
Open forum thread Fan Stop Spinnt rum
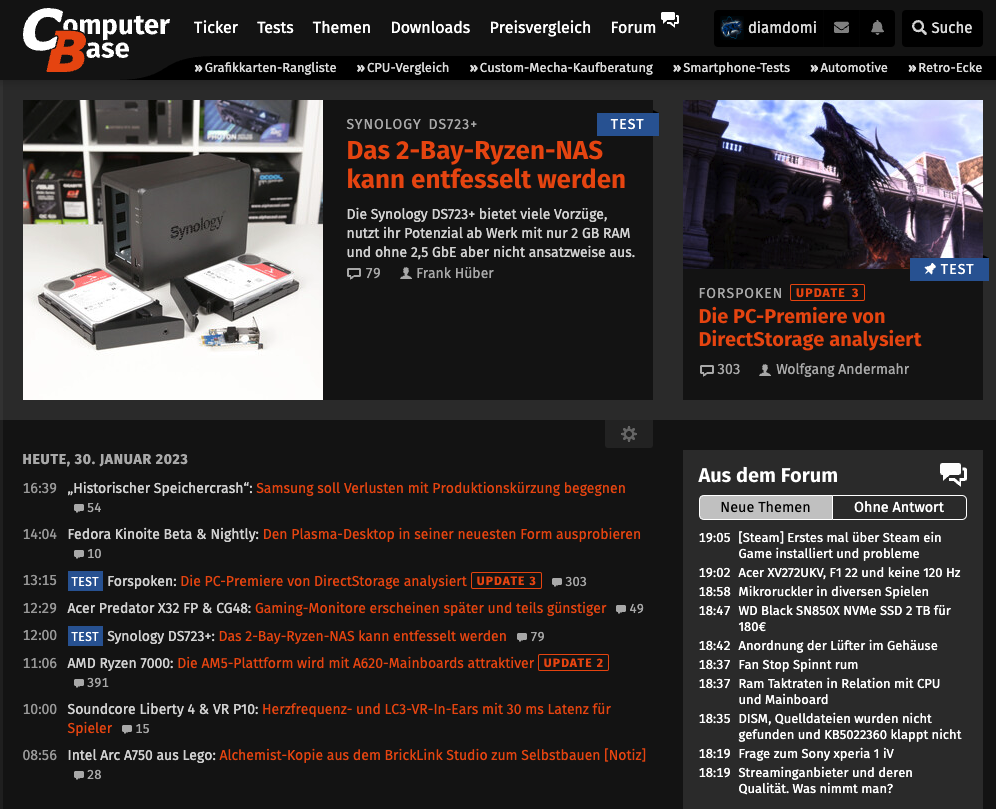coord(798,665)
